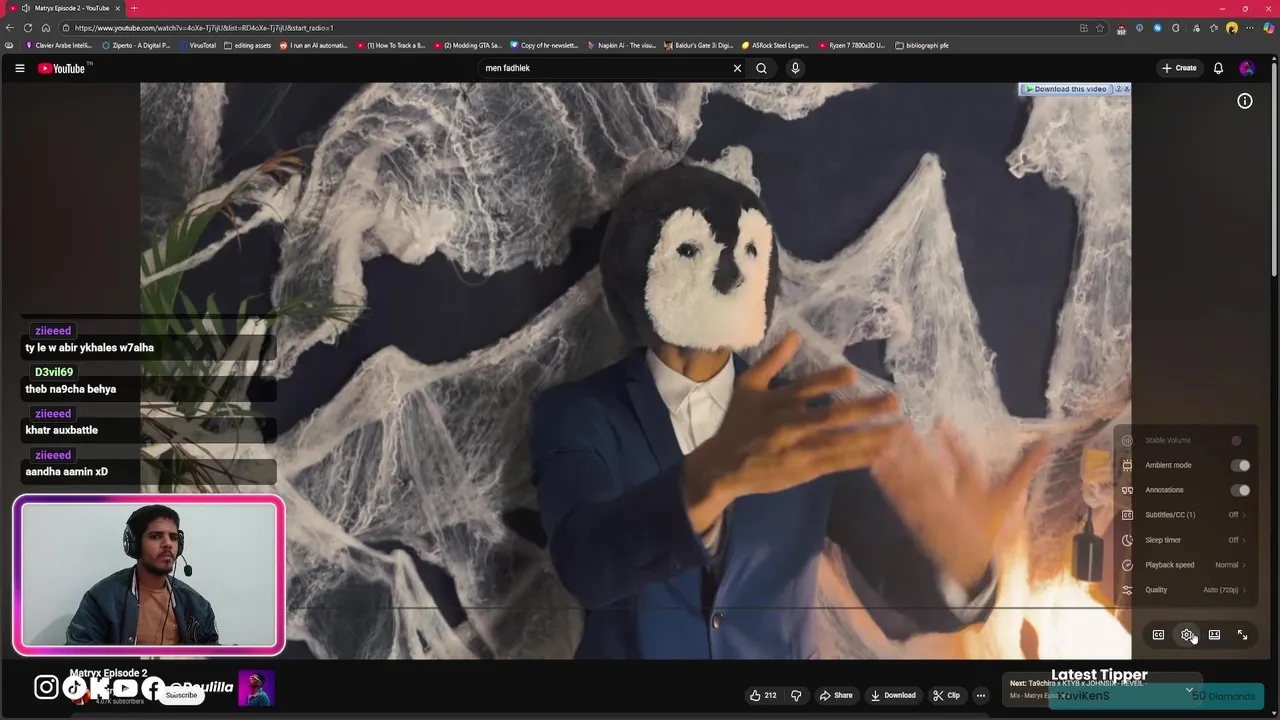This screenshot has width=1280, height=720.
Task: Subscribe to the channel
Action: pos(182,695)
